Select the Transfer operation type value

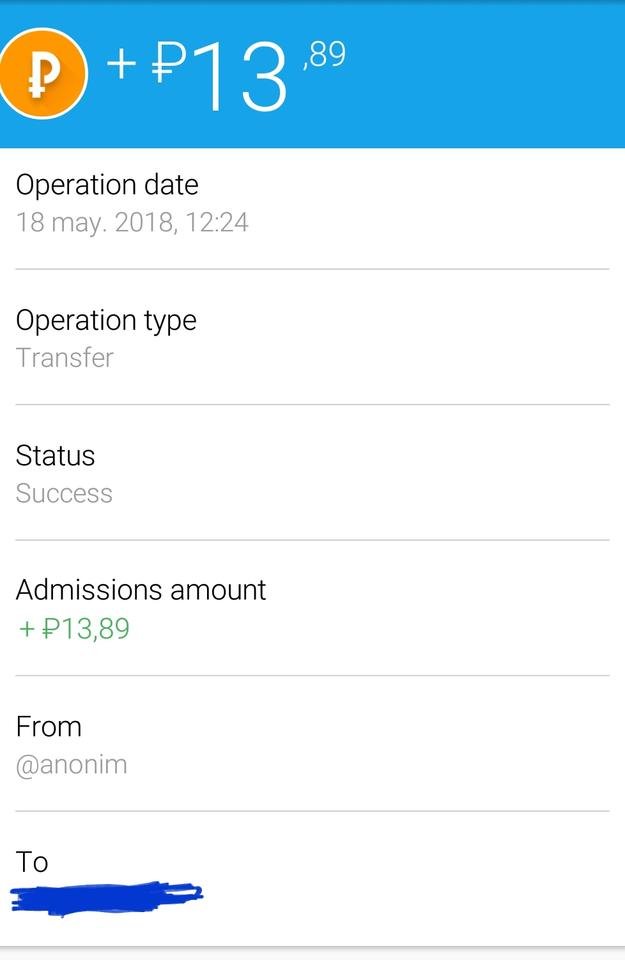[x=65, y=358]
